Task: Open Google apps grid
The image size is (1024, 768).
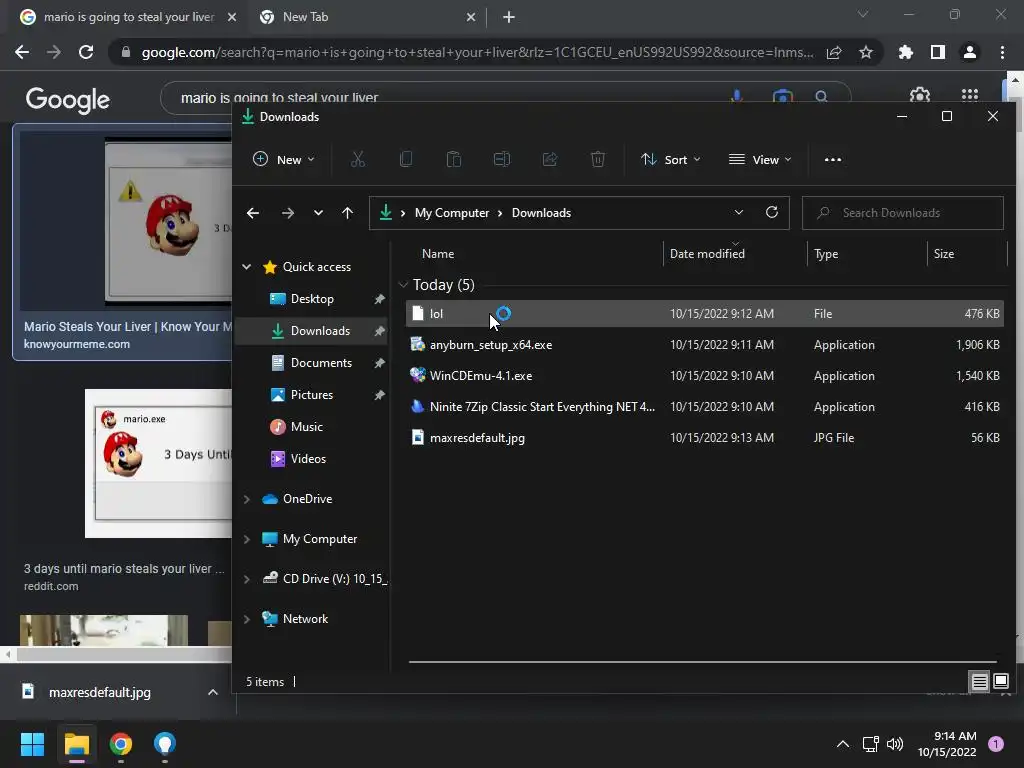Action: [x=970, y=95]
